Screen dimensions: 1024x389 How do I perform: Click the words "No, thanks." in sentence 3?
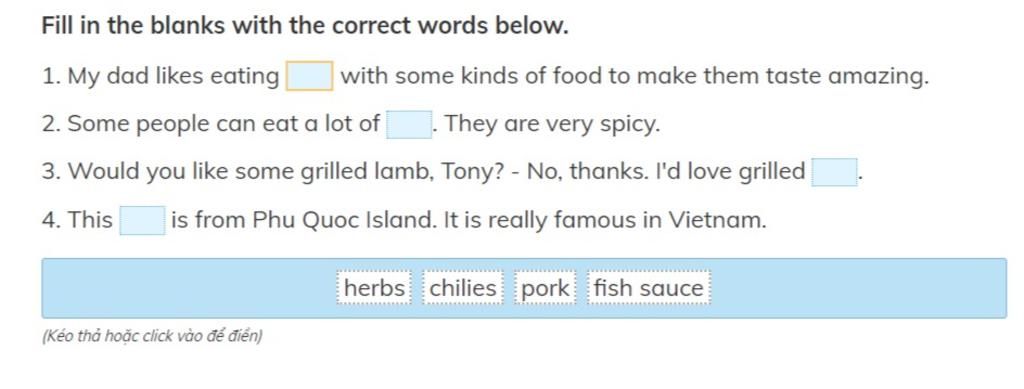(x=584, y=172)
